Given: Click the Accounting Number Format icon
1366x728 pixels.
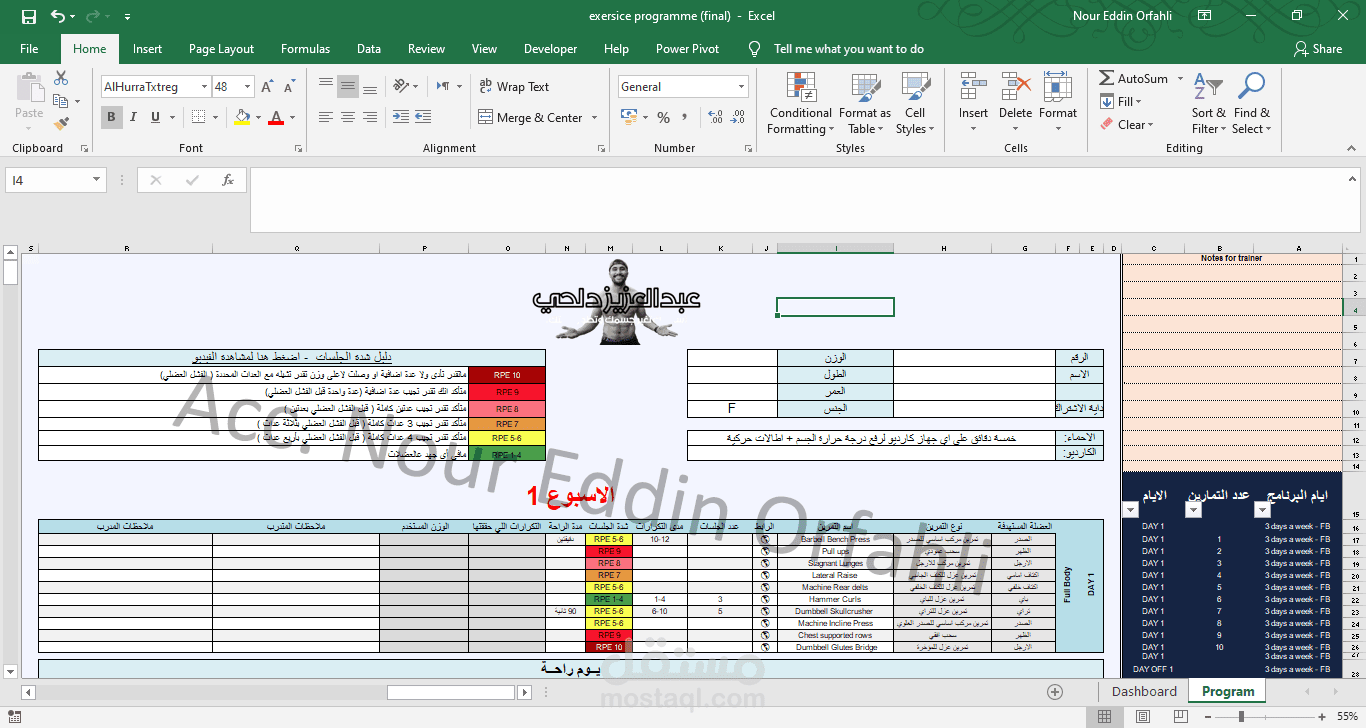Looking at the screenshot, I should click(x=629, y=118).
